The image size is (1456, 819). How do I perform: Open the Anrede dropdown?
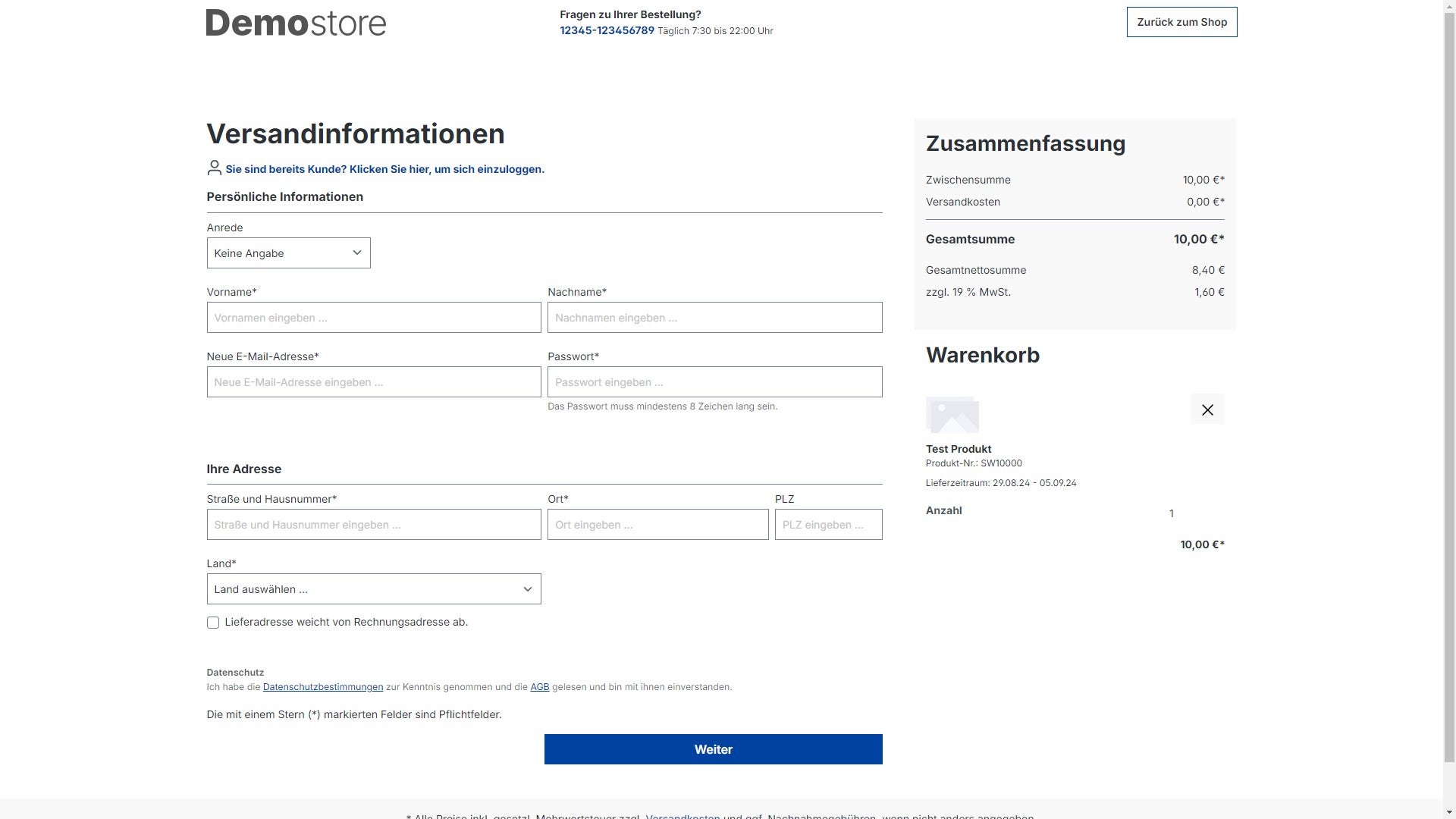[288, 253]
